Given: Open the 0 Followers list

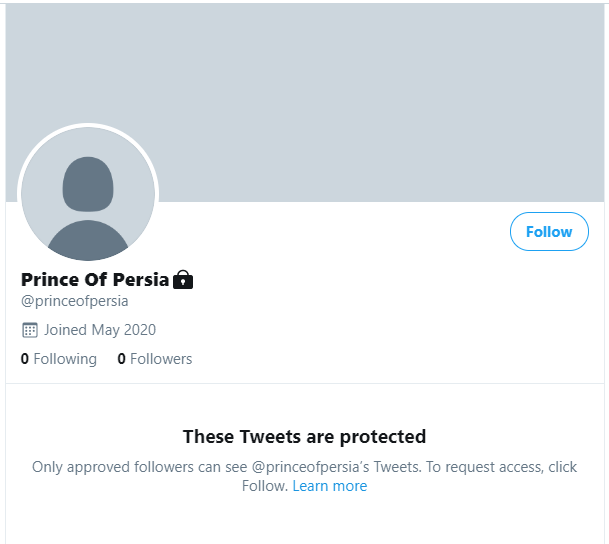Looking at the screenshot, I should (155, 359).
